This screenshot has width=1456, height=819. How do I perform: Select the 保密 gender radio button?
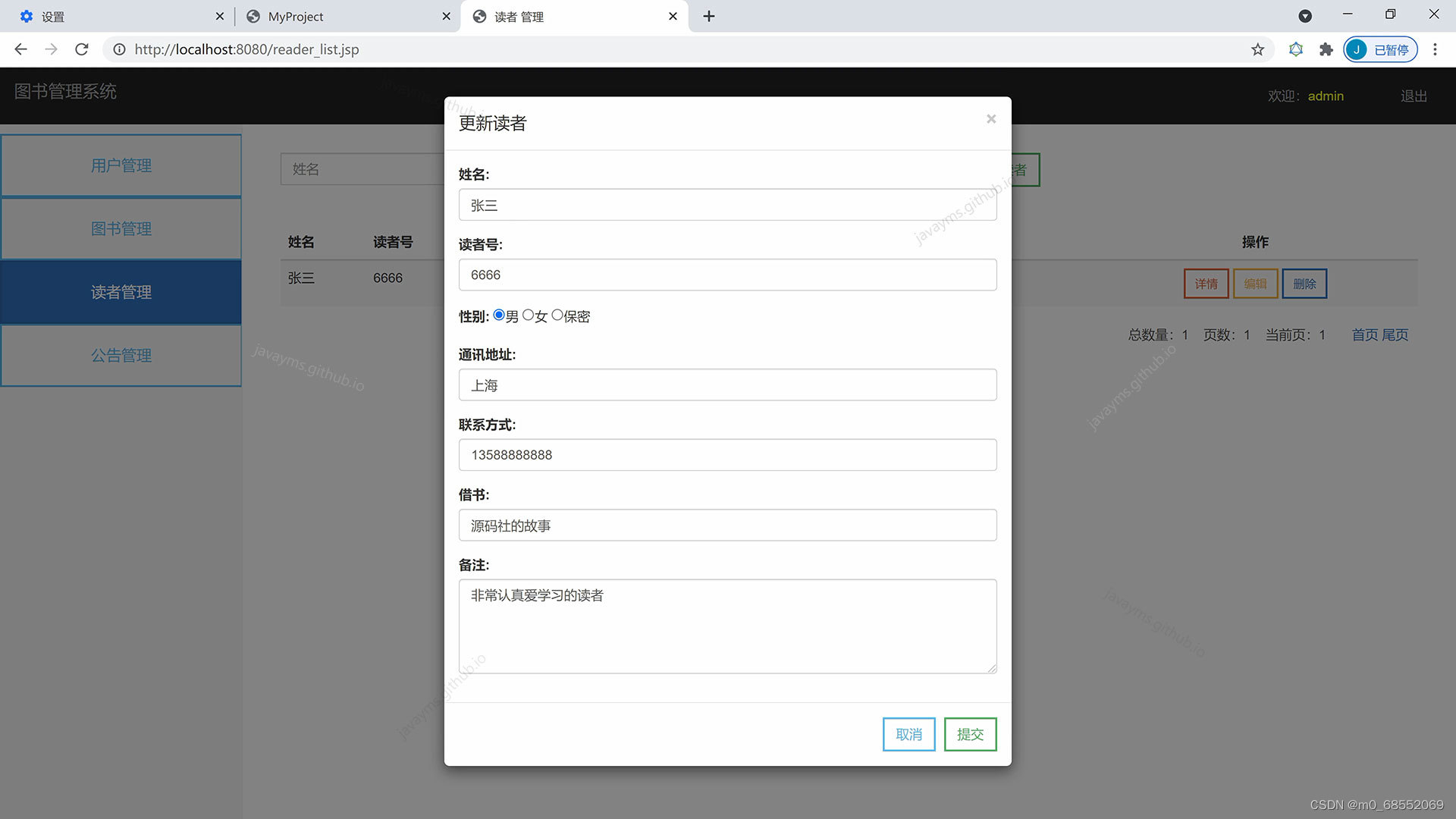tap(557, 315)
